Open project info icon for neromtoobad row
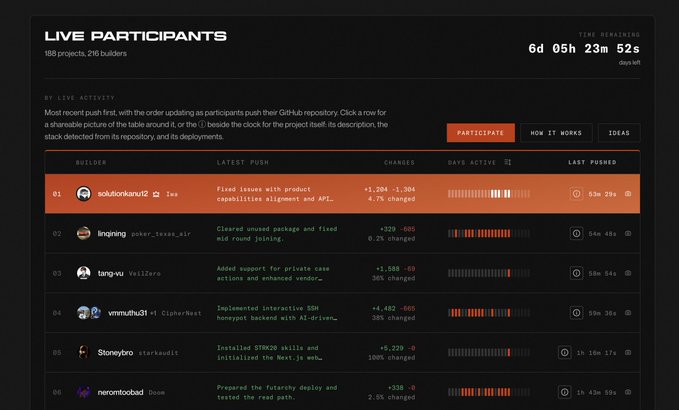 pyautogui.click(x=565, y=392)
